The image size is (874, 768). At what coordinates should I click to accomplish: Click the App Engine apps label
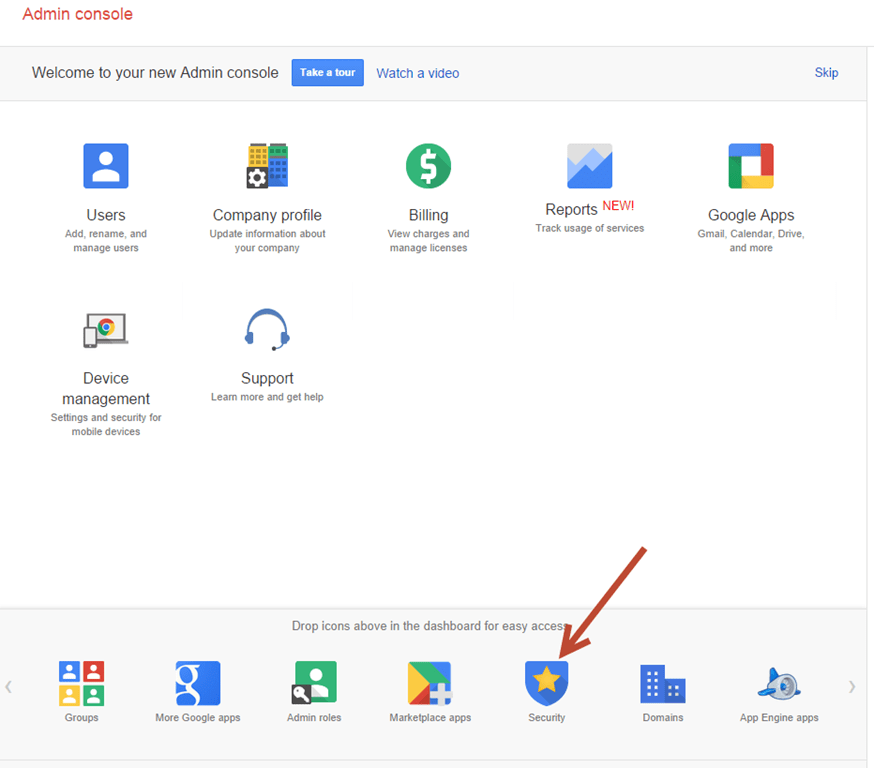(779, 718)
